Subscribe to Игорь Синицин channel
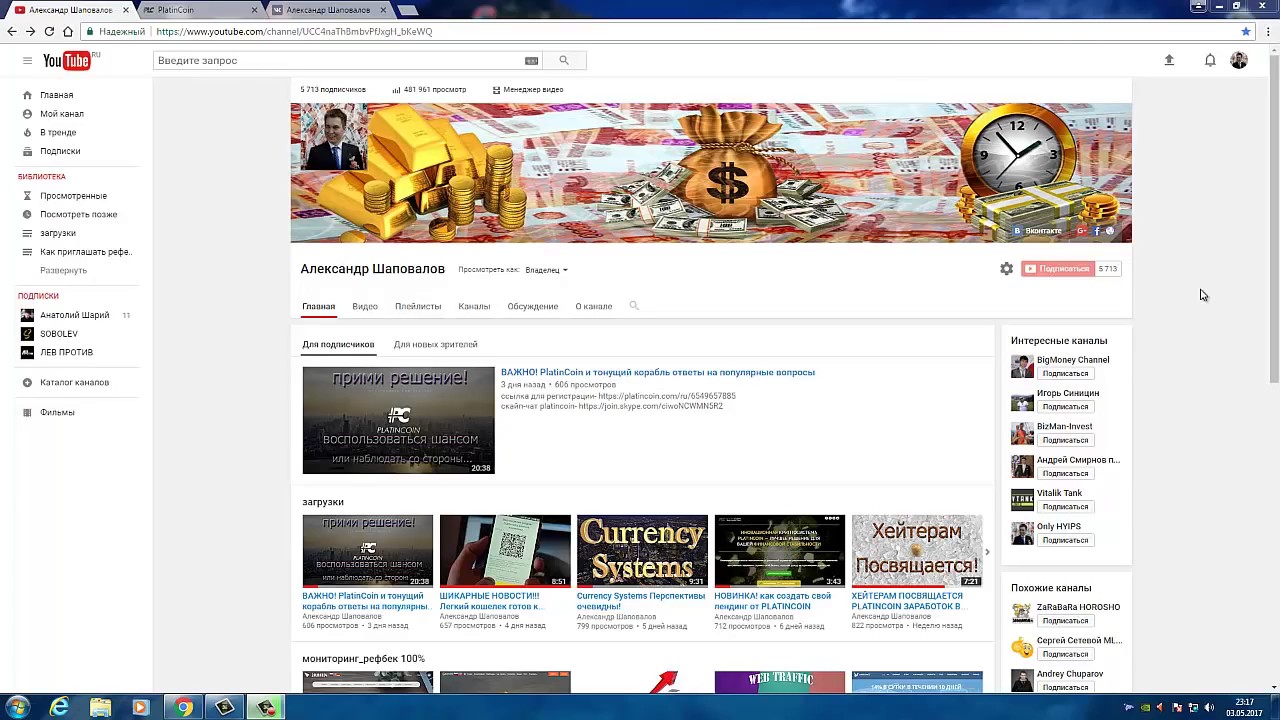 1065,407
